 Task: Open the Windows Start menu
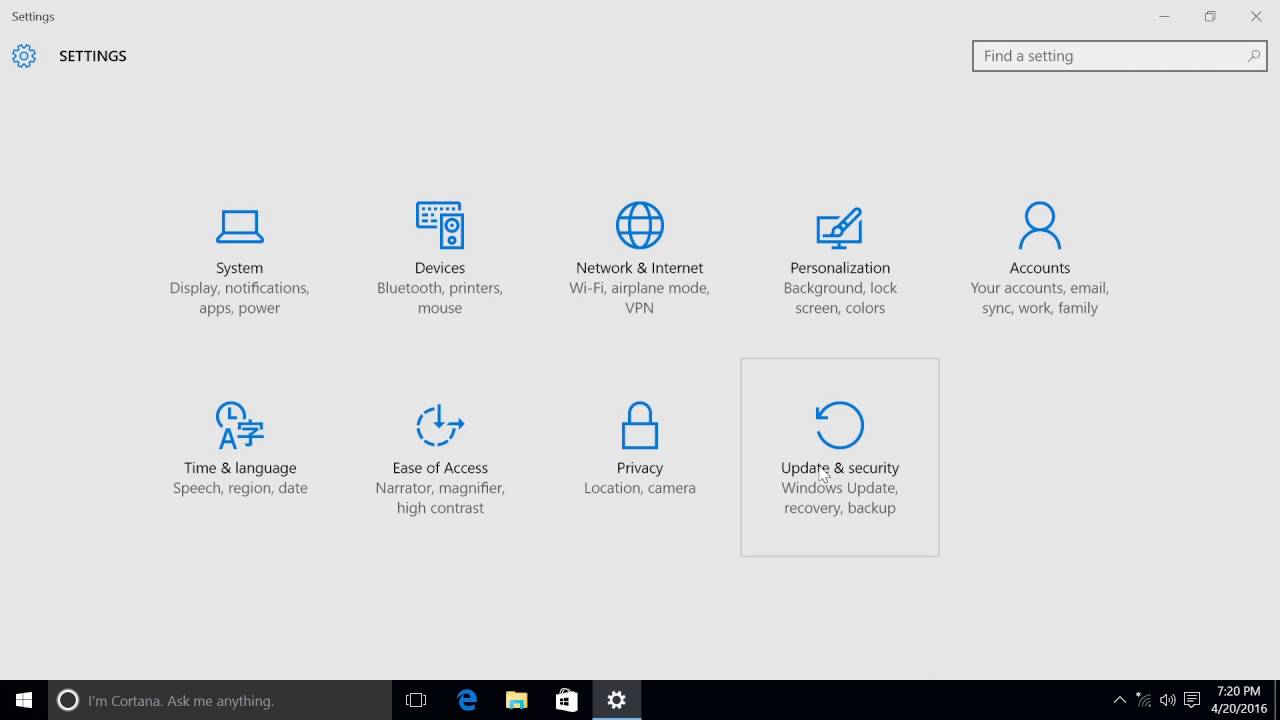pos(24,700)
